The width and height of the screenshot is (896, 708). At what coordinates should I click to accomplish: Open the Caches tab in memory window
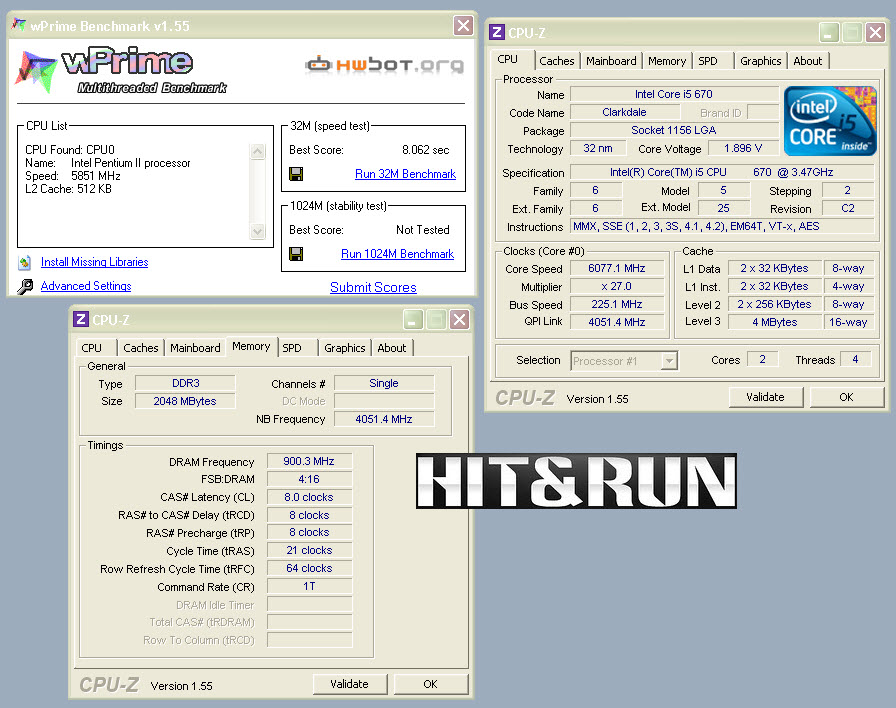coord(141,348)
